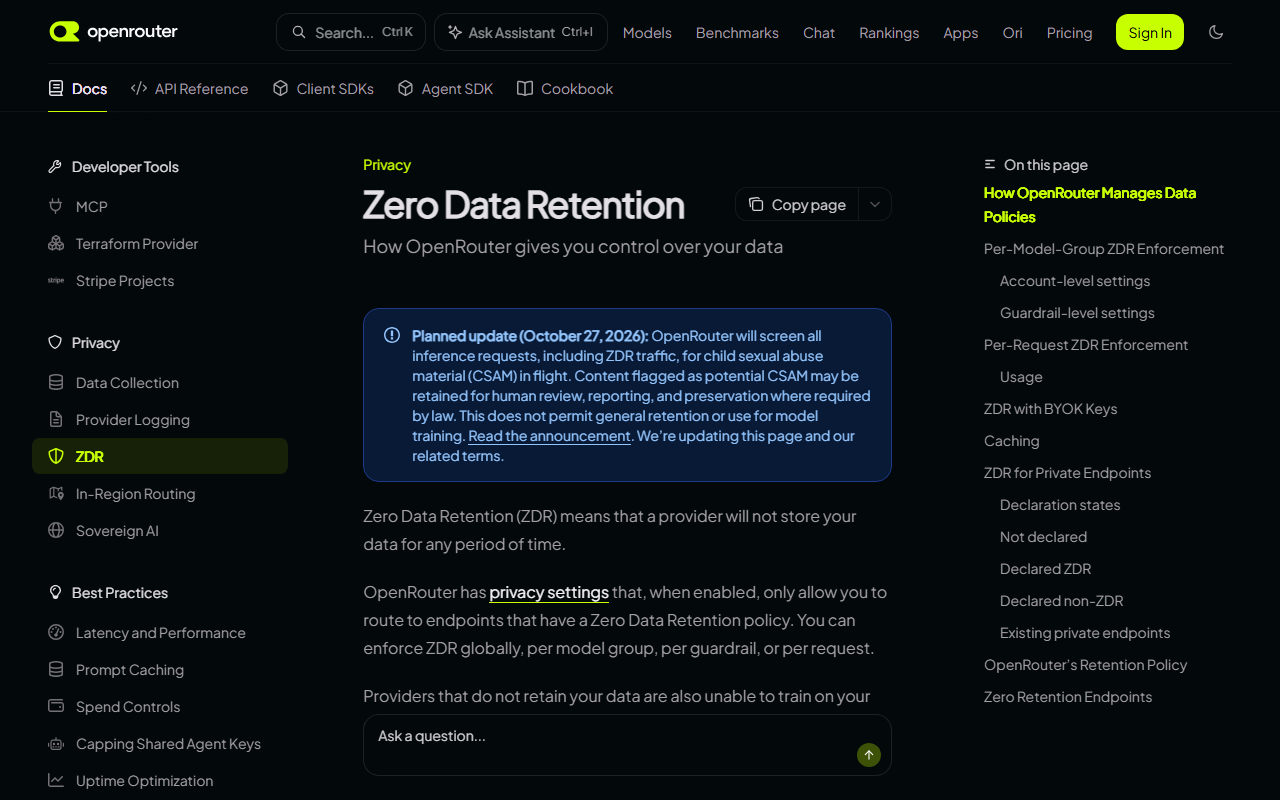Jump to Per-Request ZDR Enforcement section

tap(1086, 345)
